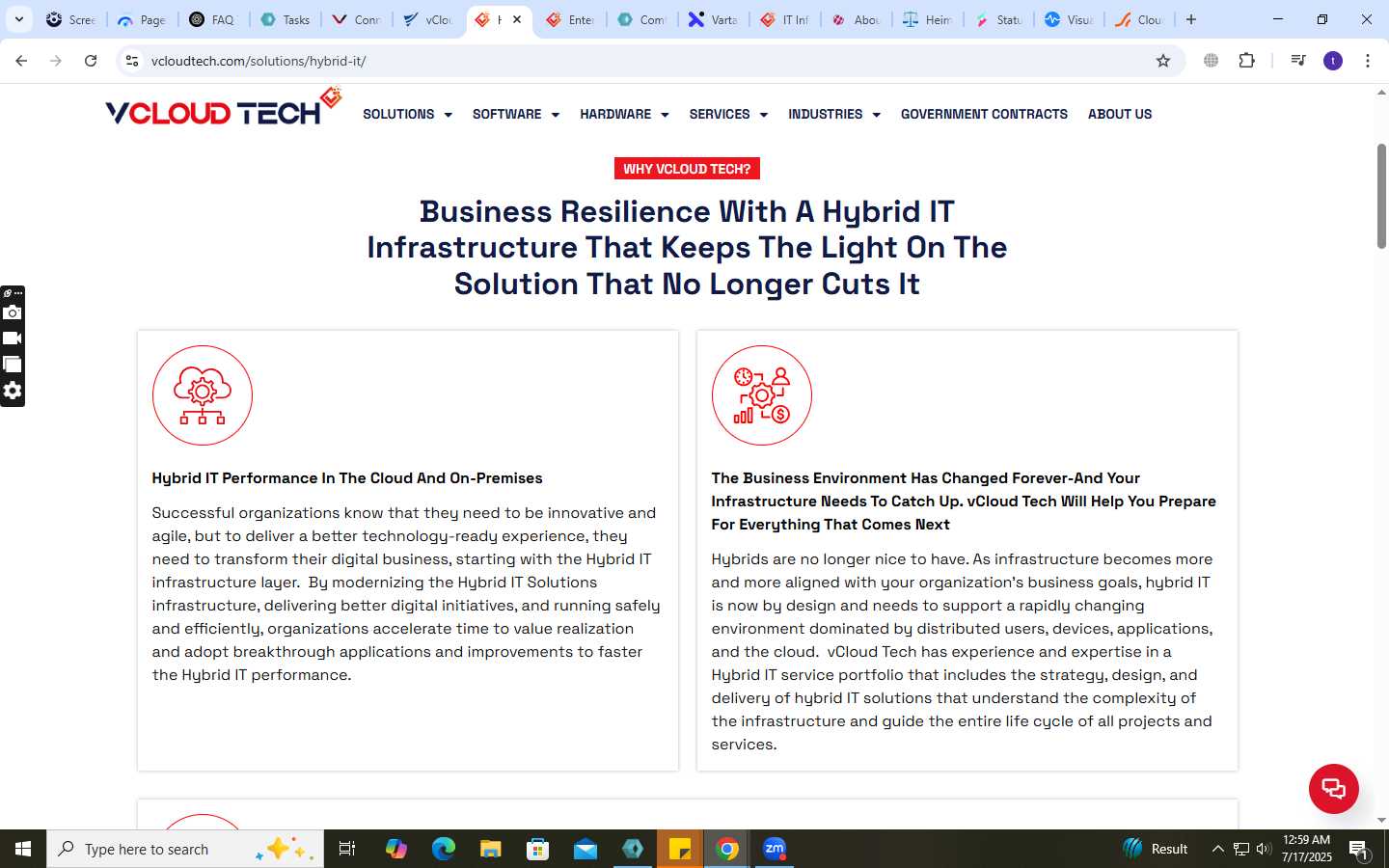Open Task View in the taskbar
The image size is (1389, 868).
coord(347,849)
